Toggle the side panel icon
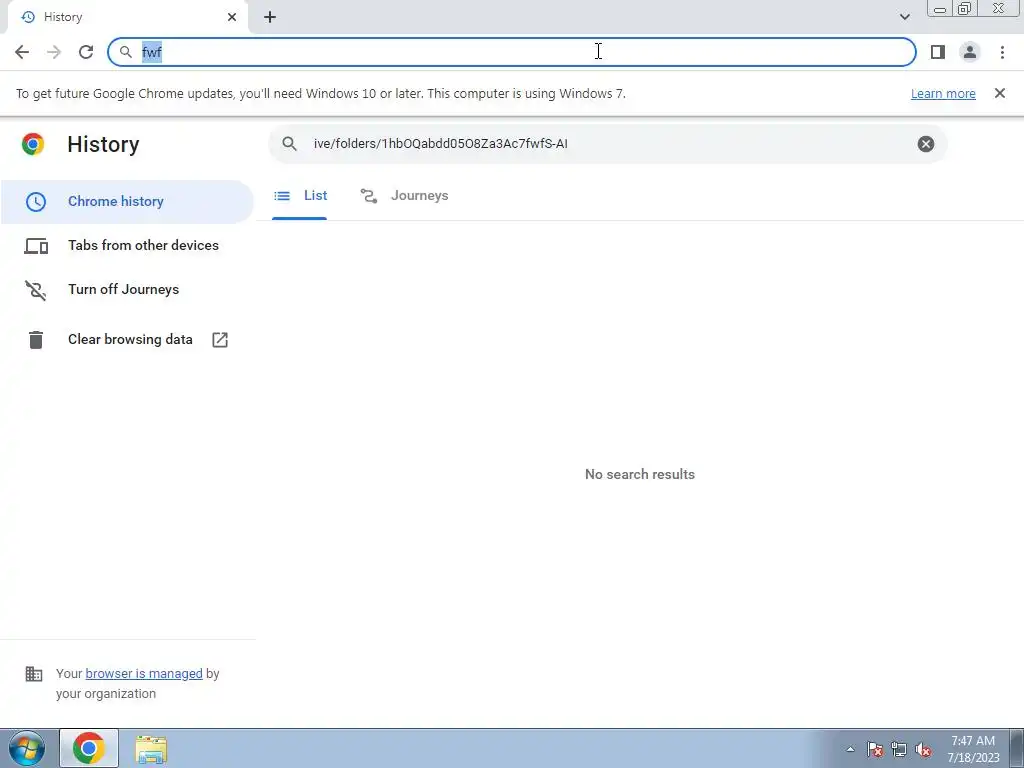 pos(938,52)
